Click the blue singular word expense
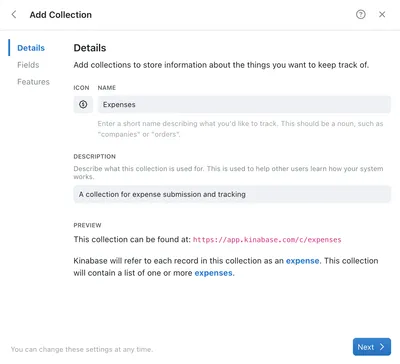 [x=302, y=261]
